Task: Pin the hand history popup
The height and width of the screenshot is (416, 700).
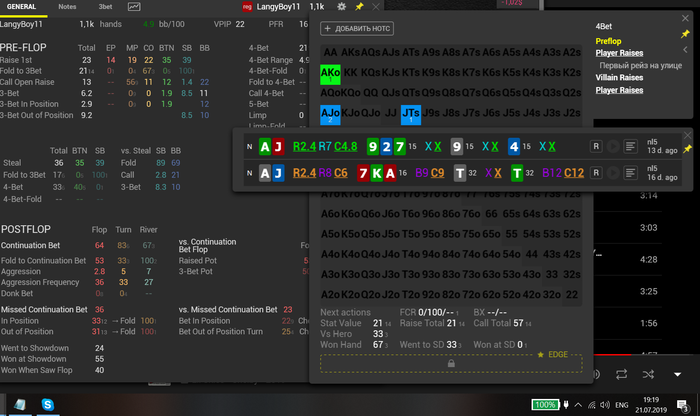Action: tap(688, 149)
